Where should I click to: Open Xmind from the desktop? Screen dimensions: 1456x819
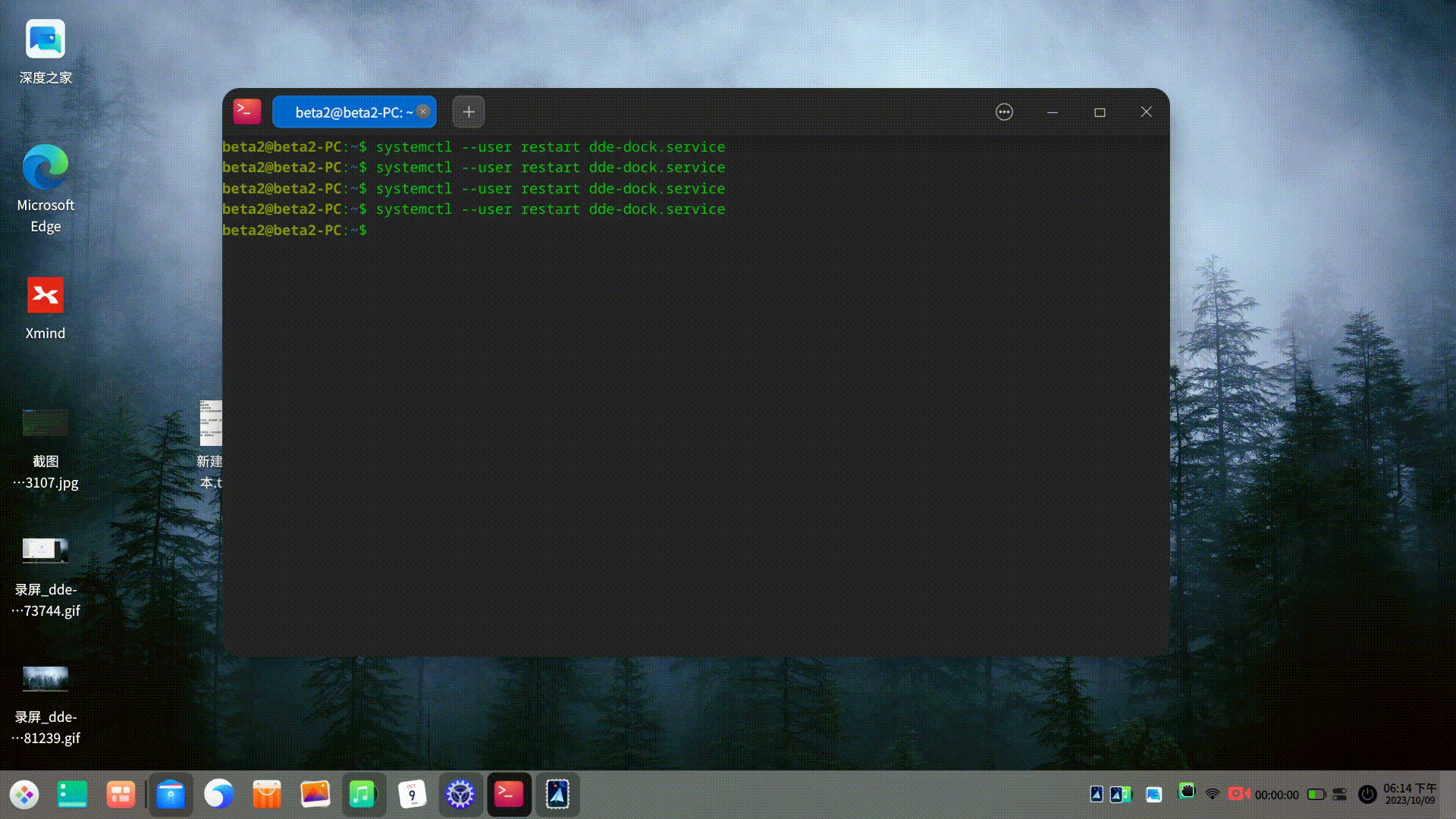[45, 296]
